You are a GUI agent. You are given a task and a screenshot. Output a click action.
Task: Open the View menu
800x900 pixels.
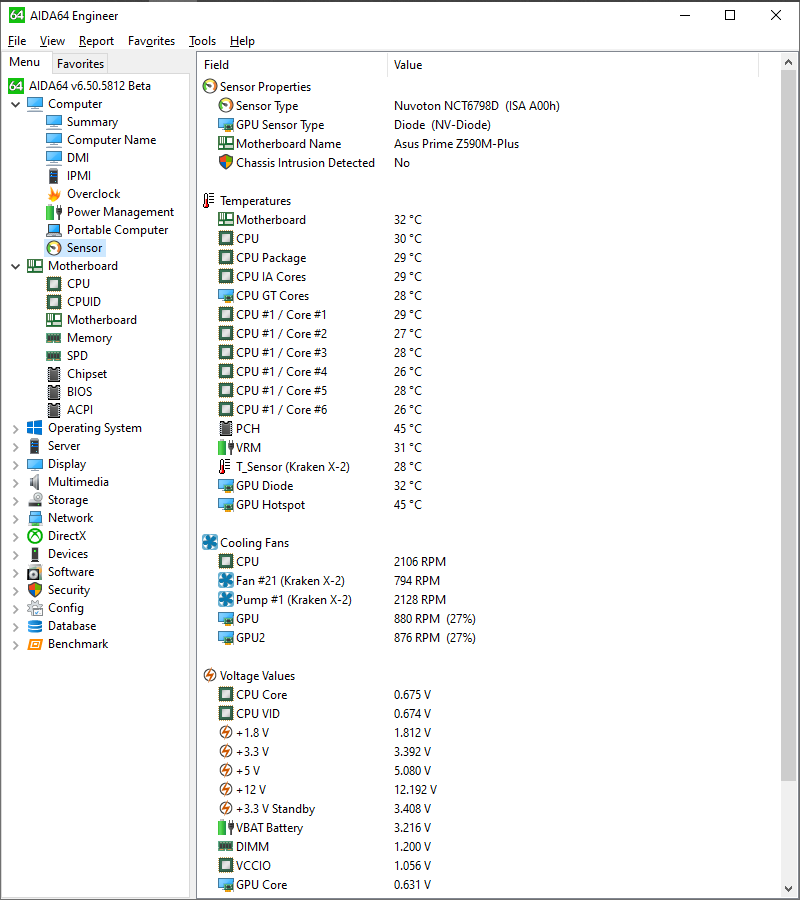[x=52, y=41]
